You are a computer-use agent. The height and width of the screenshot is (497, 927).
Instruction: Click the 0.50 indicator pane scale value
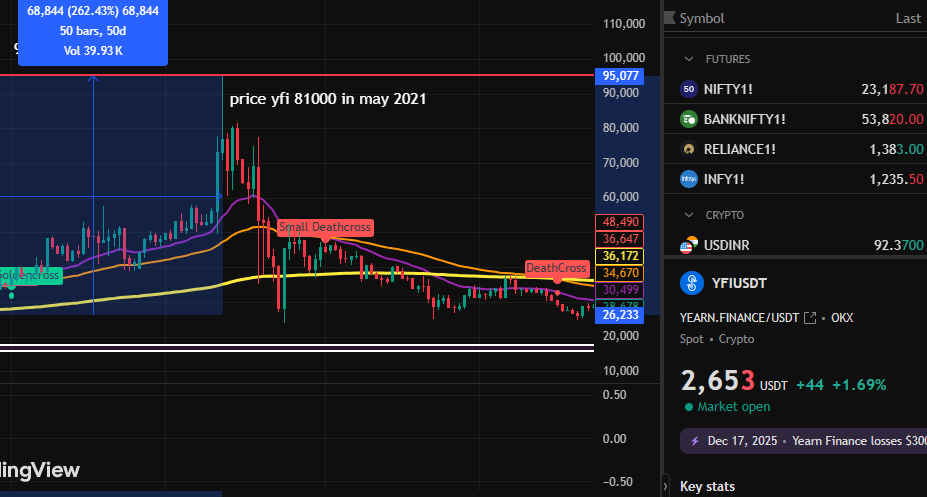click(x=615, y=395)
